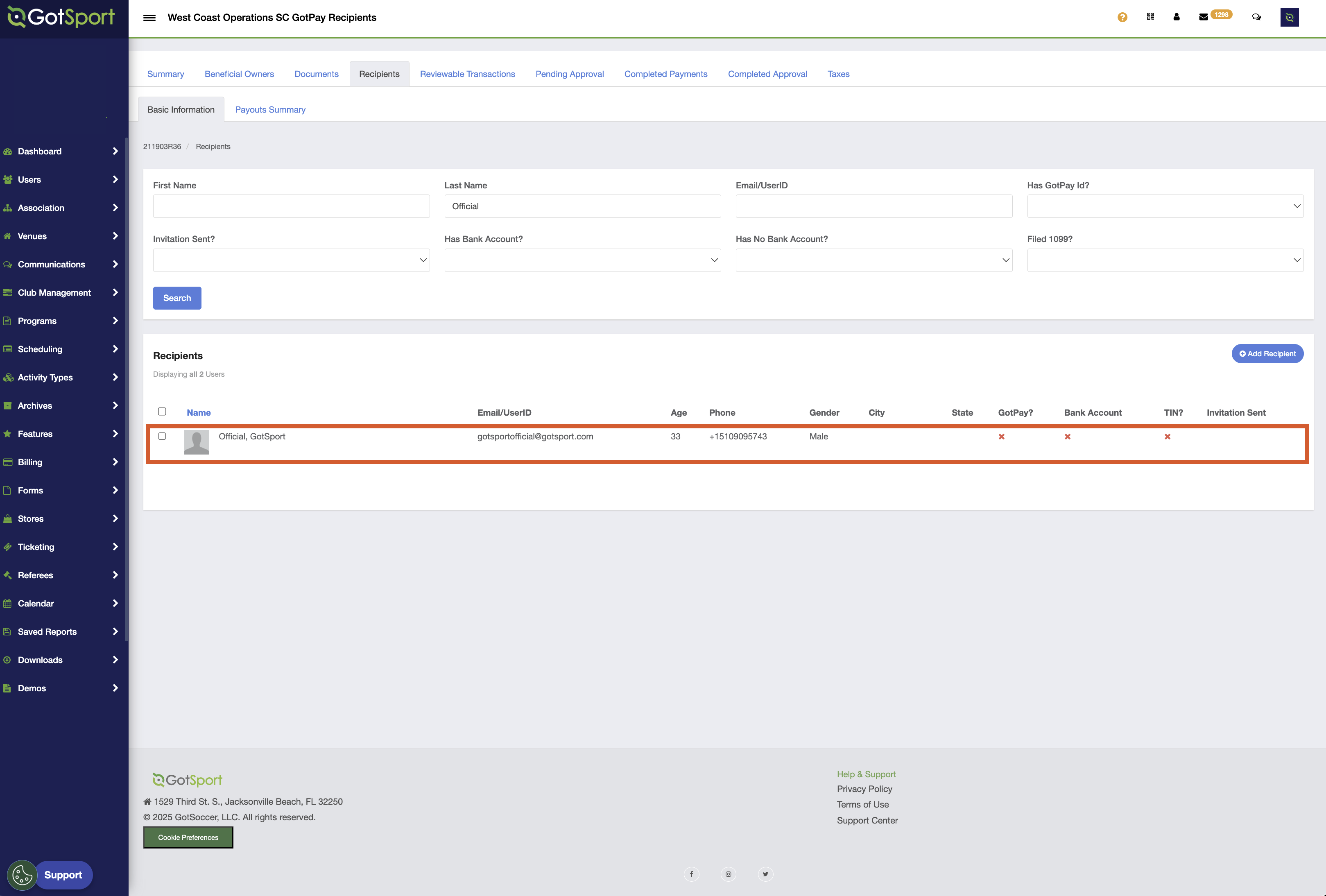Click the GotSport avatar in top right
The image size is (1326, 896).
[x=1290, y=17]
